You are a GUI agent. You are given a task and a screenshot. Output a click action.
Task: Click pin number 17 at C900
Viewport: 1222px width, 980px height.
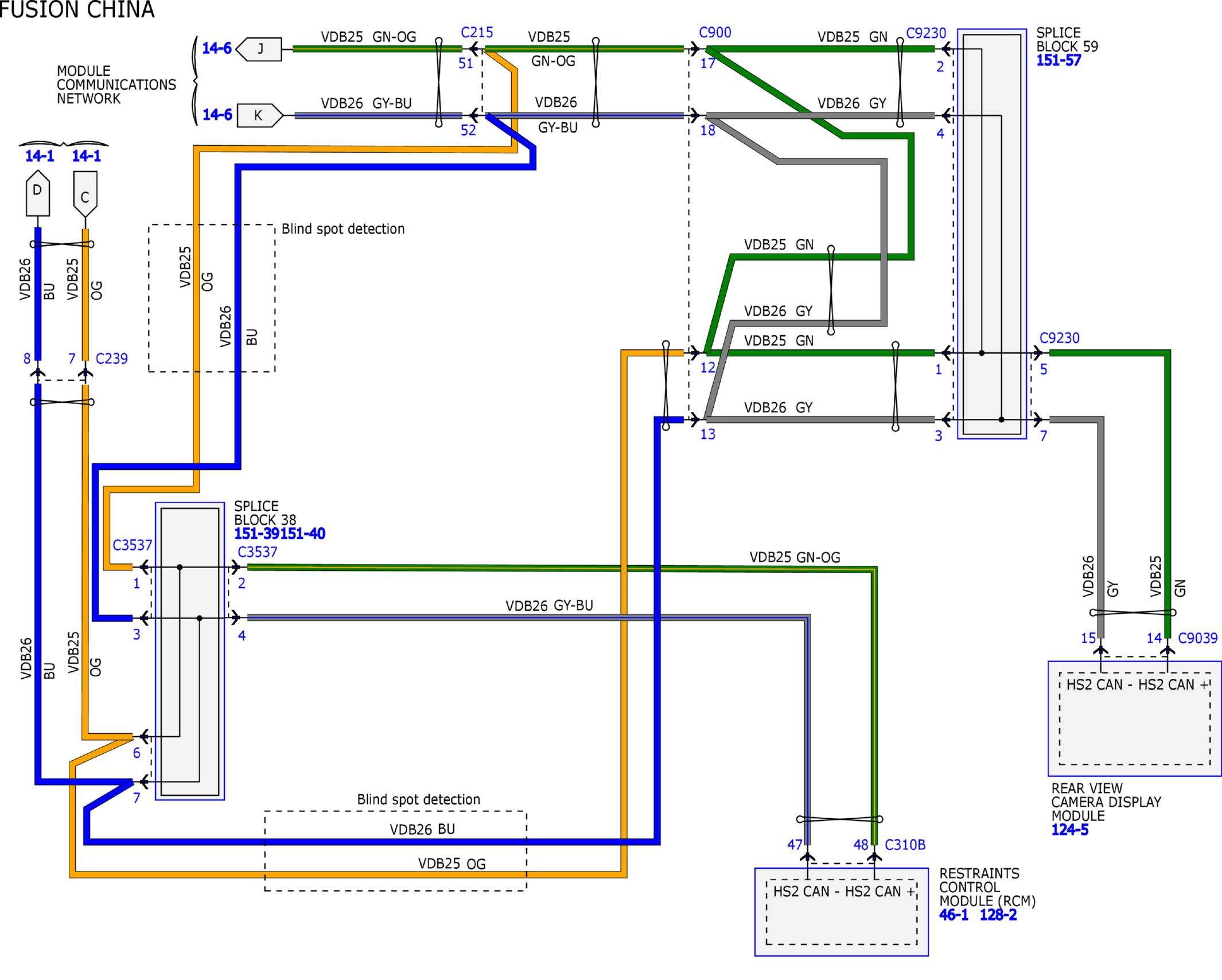pyautogui.click(x=708, y=64)
